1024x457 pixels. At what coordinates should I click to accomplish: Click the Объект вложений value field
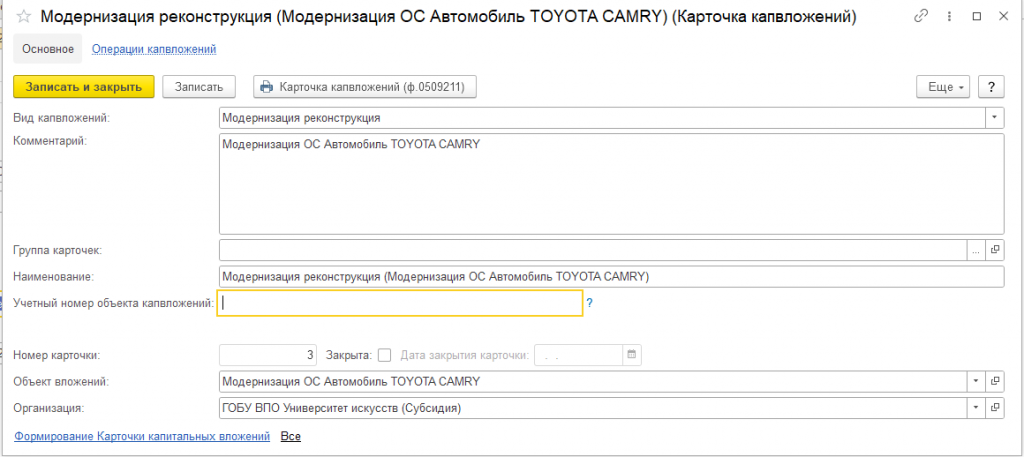pos(593,381)
